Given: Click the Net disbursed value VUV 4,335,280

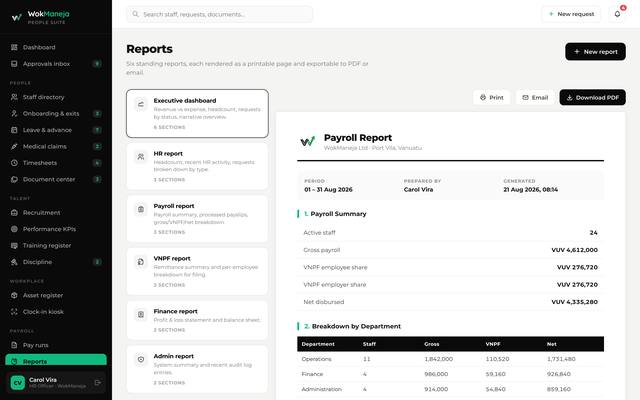Looking at the screenshot, I should click(x=574, y=302).
